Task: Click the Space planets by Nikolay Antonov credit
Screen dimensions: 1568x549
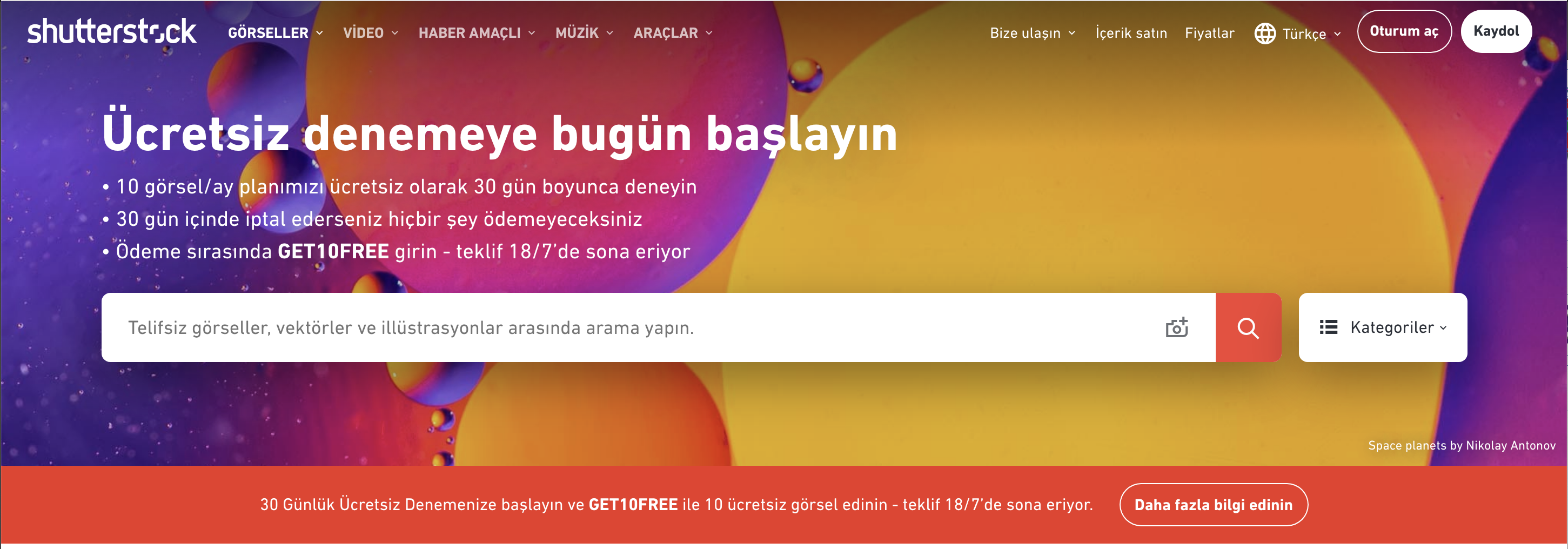Action: 1462,446
